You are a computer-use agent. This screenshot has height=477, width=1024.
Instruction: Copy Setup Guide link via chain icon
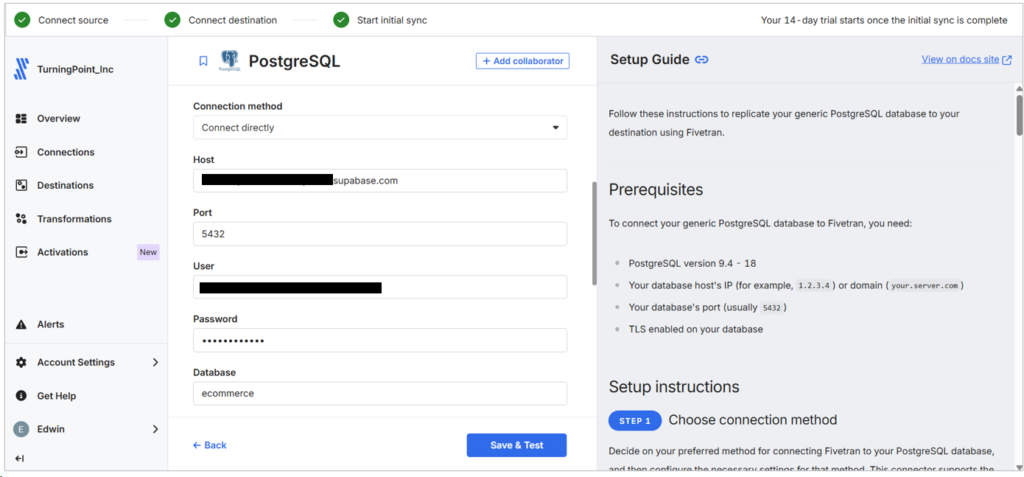pos(701,59)
